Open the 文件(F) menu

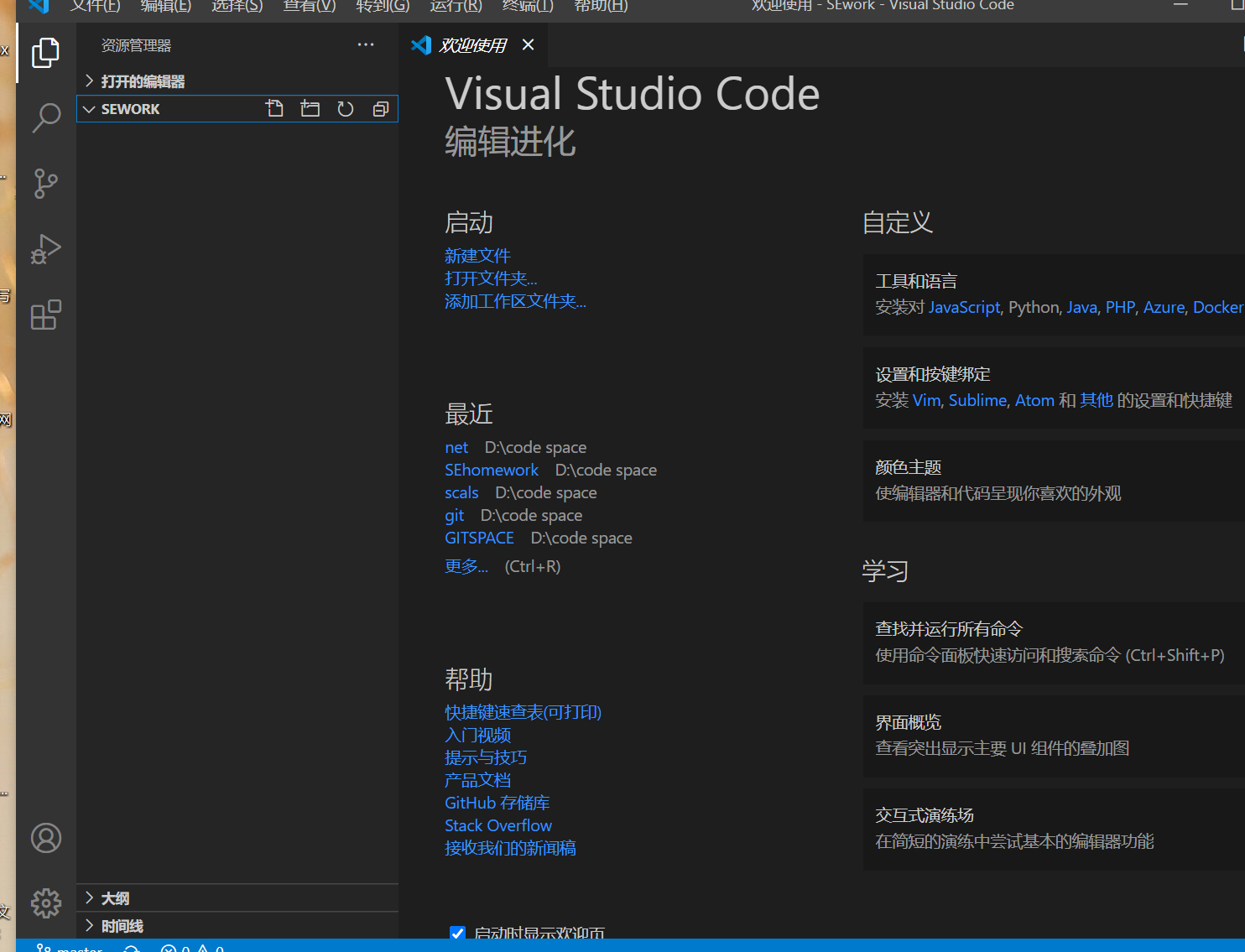pyautogui.click(x=96, y=6)
